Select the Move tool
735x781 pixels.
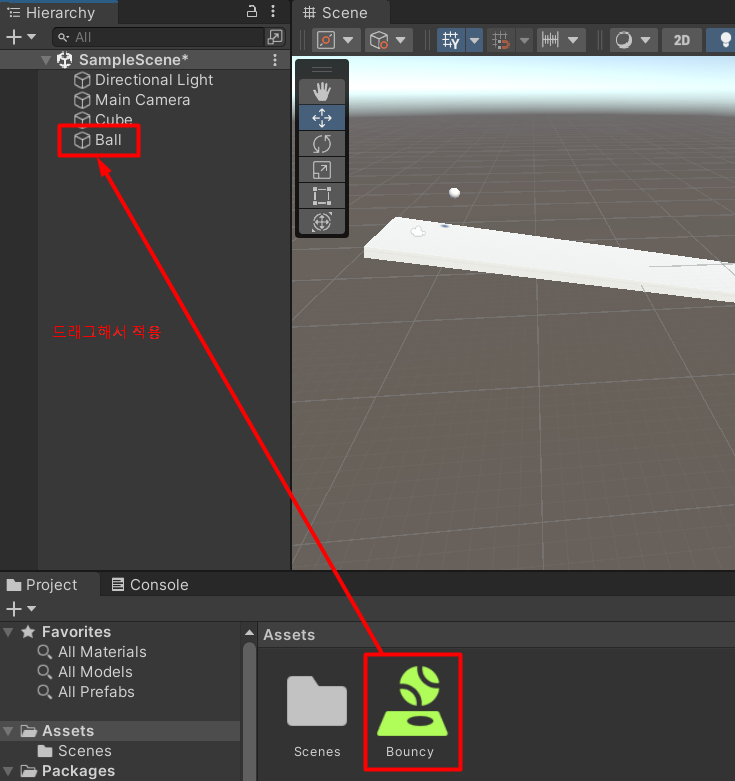point(322,118)
